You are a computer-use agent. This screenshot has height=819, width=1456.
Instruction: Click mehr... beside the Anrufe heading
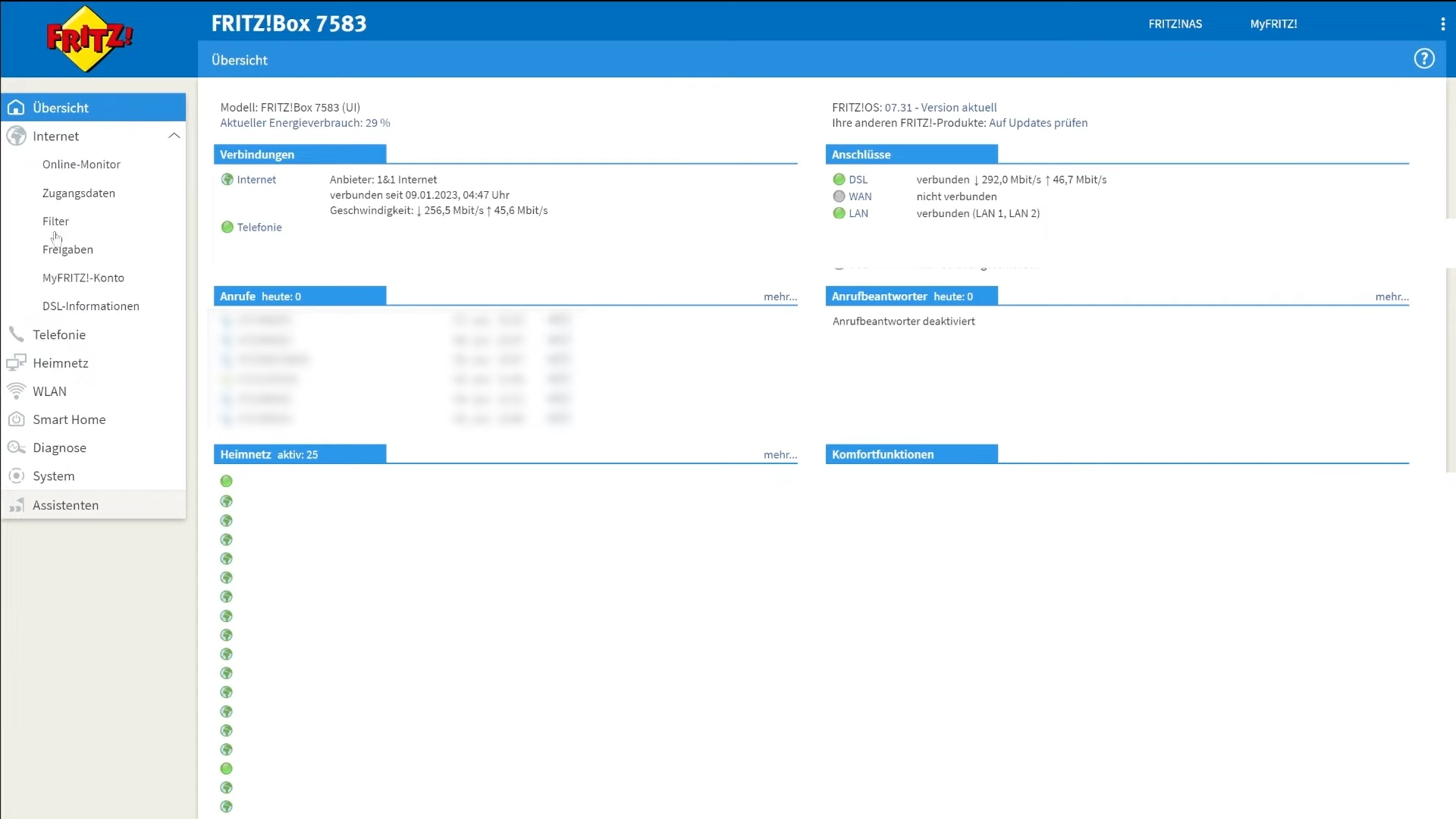(780, 297)
